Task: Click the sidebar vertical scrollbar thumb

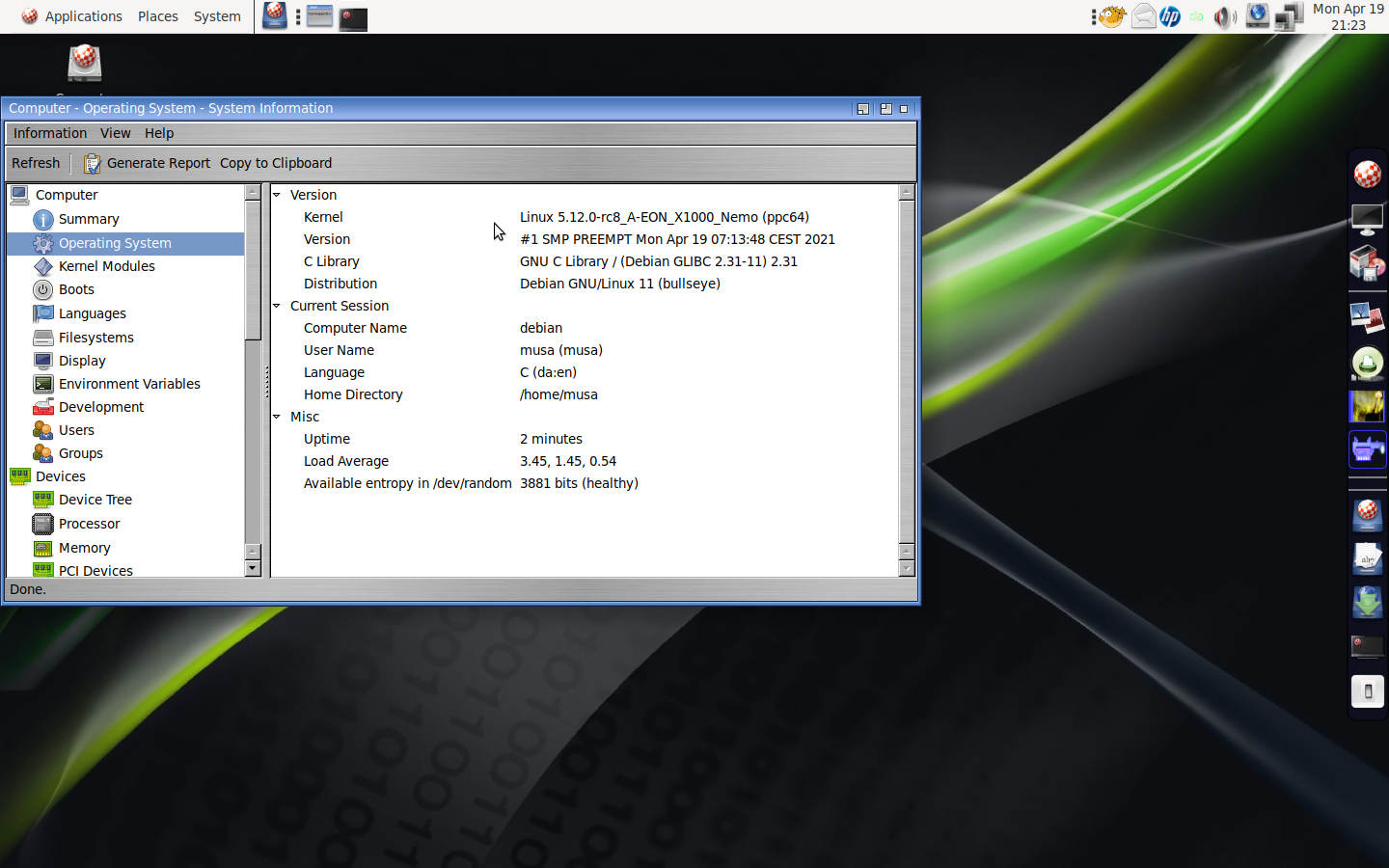Action: (253, 270)
